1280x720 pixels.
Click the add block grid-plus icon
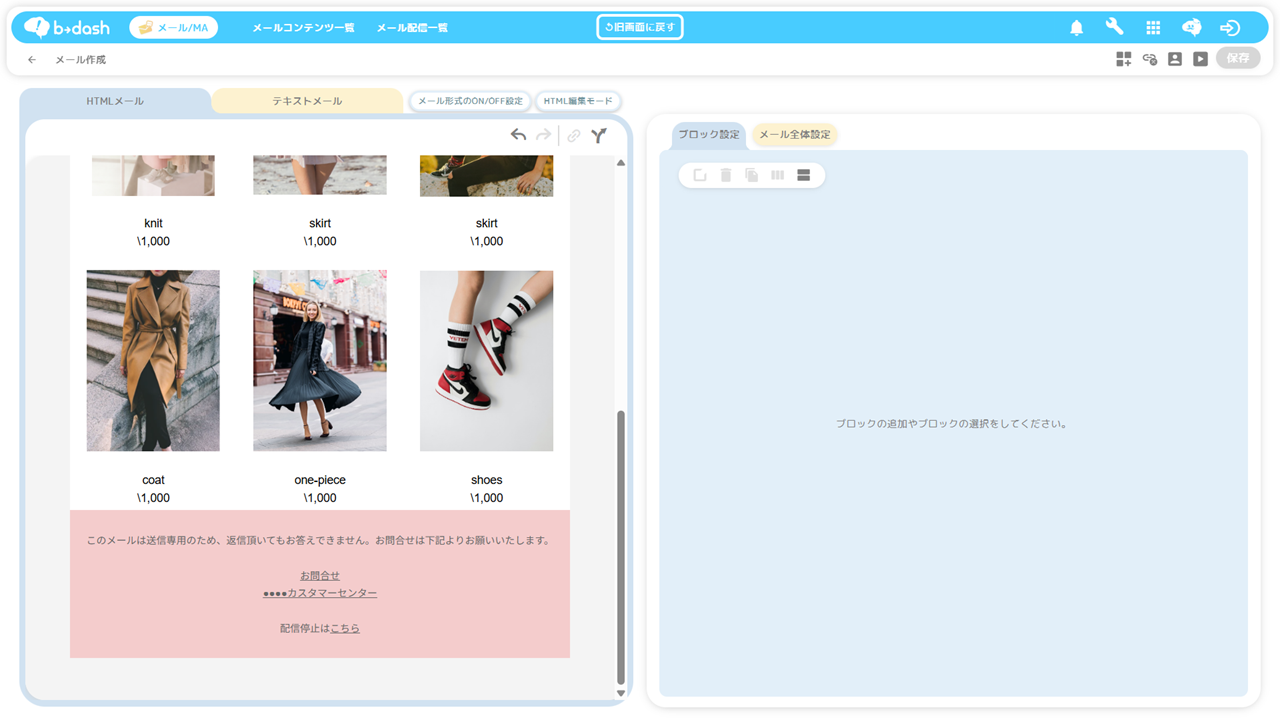tap(1124, 59)
